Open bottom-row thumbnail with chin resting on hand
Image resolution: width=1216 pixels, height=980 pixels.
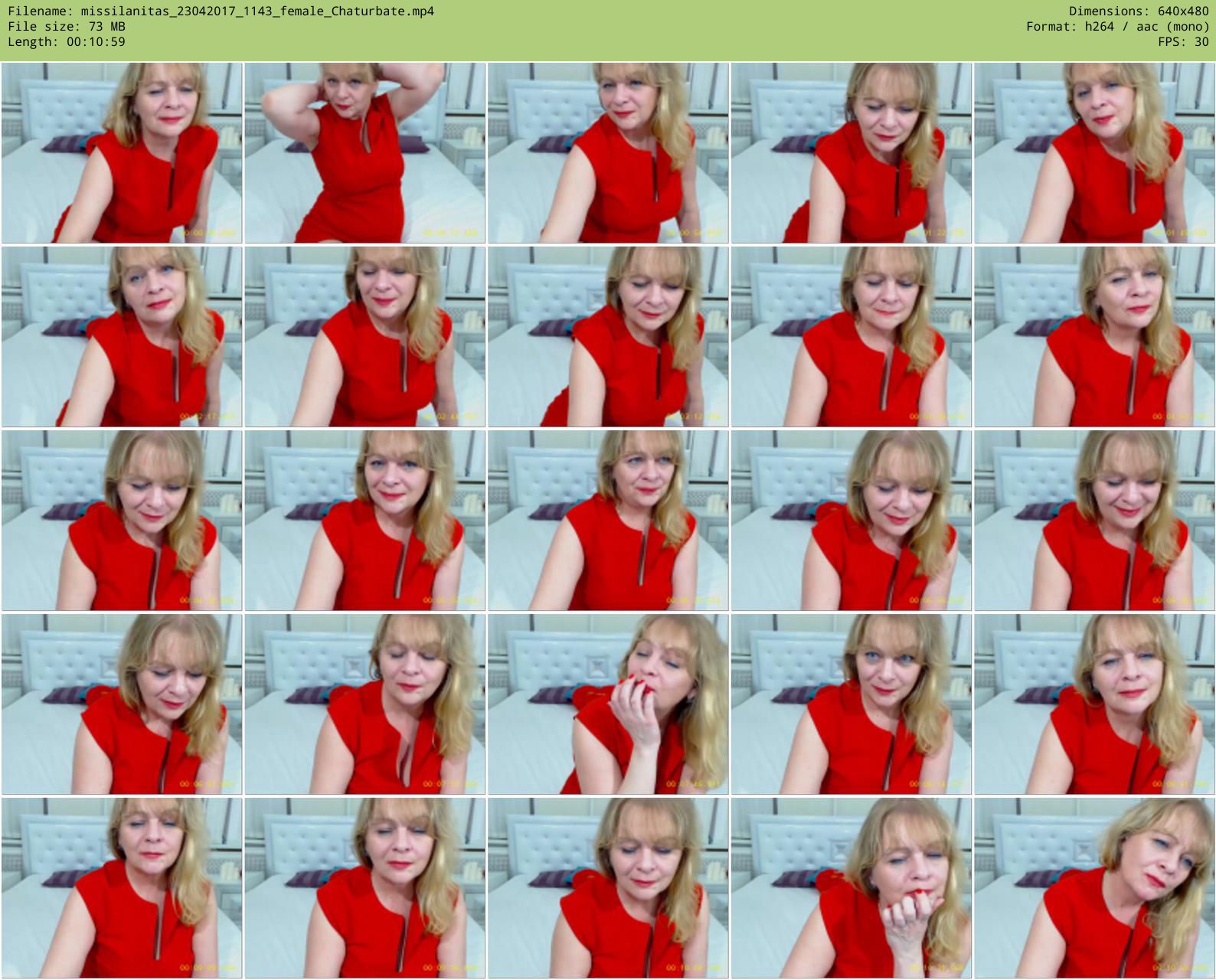coord(851,888)
